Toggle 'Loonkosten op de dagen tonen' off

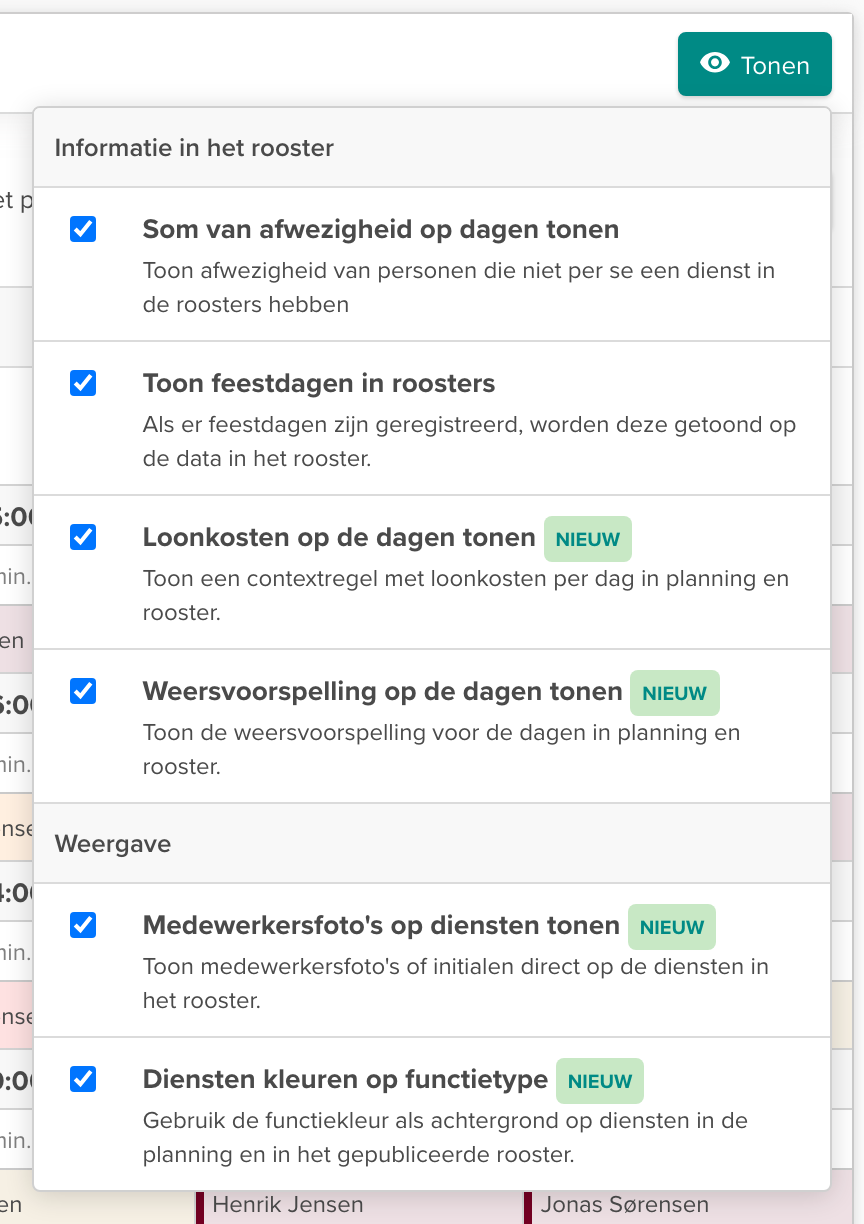84,537
